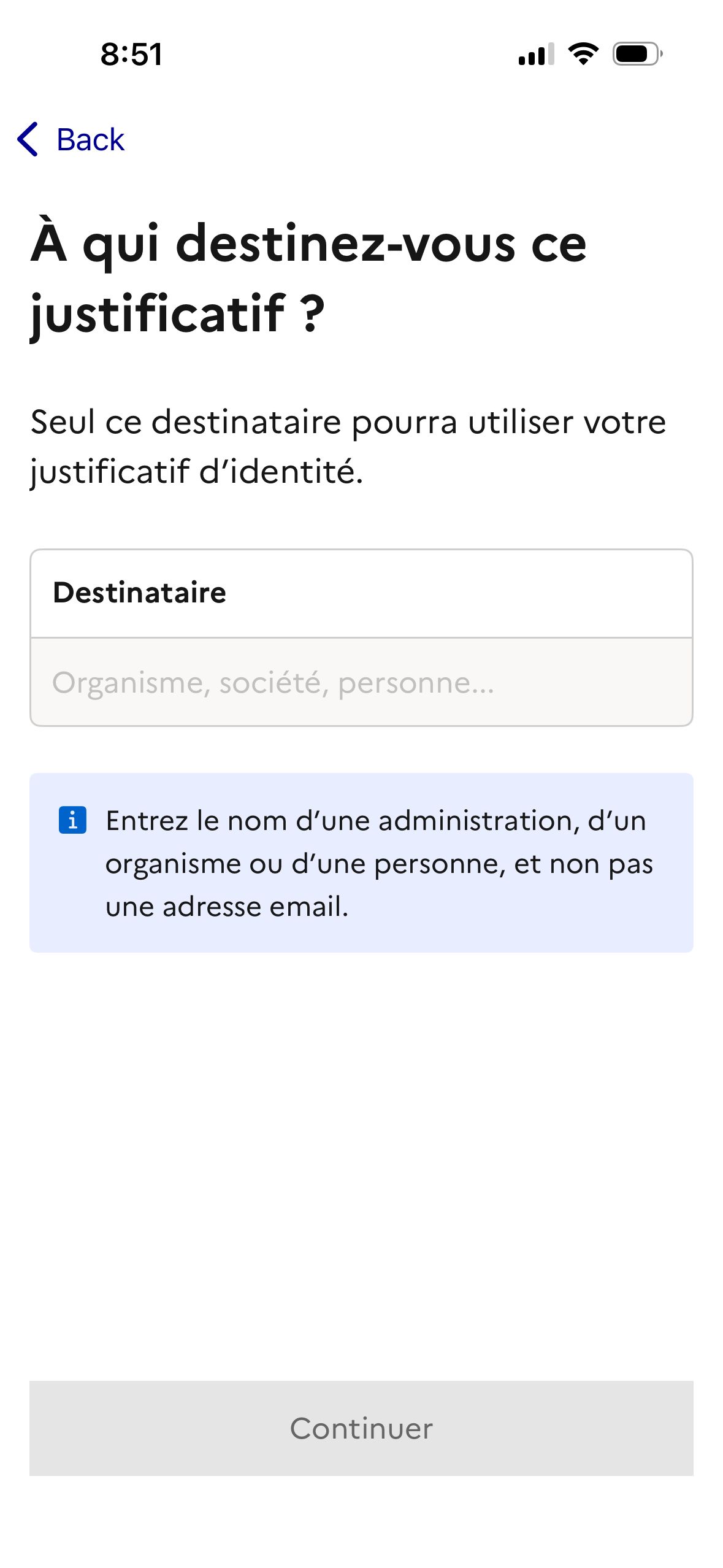Click the Wi-Fi status icon
The height and width of the screenshot is (1568, 723).
(583, 54)
